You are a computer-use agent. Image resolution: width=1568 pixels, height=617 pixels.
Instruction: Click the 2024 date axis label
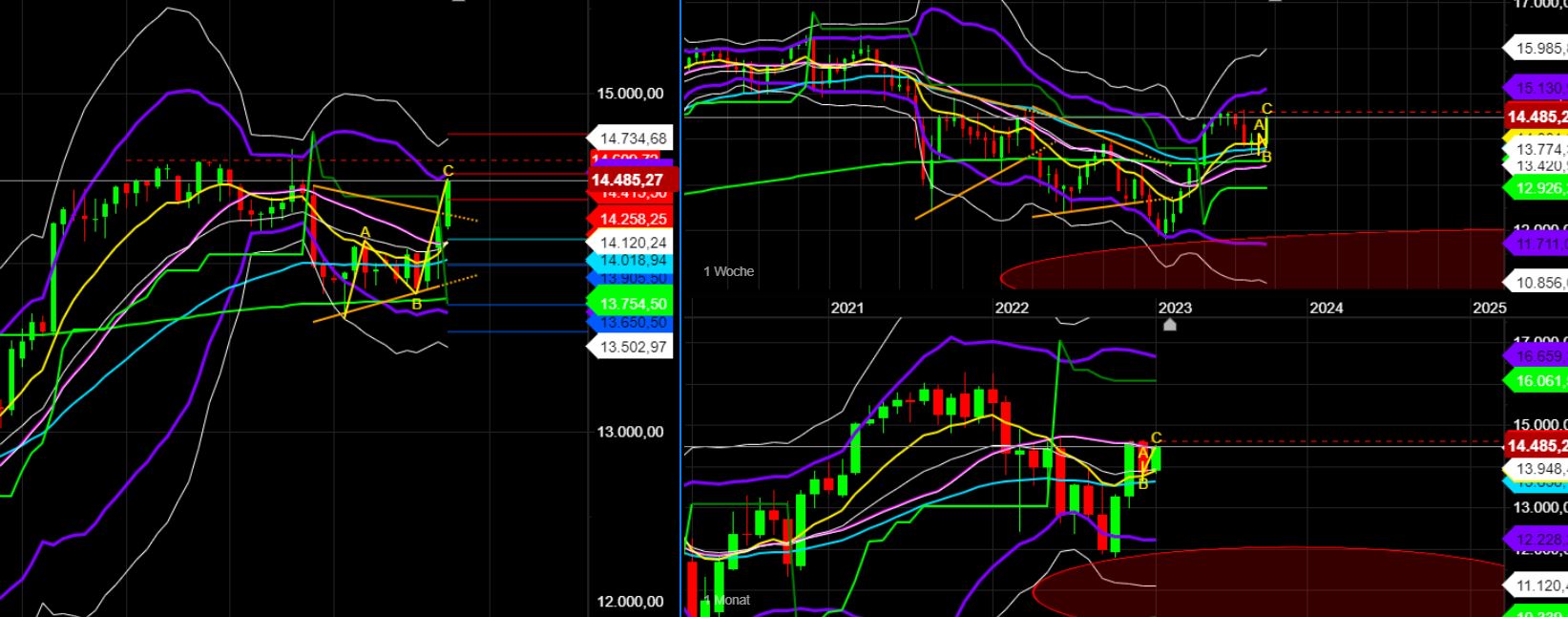(x=1327, y=308)
